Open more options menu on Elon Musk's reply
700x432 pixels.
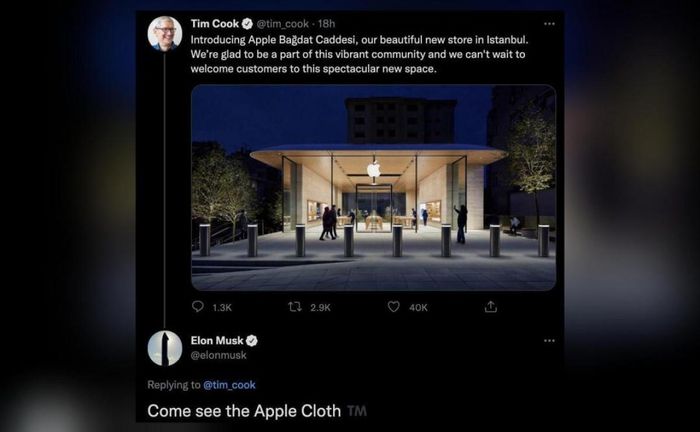[x=549, y=340]
